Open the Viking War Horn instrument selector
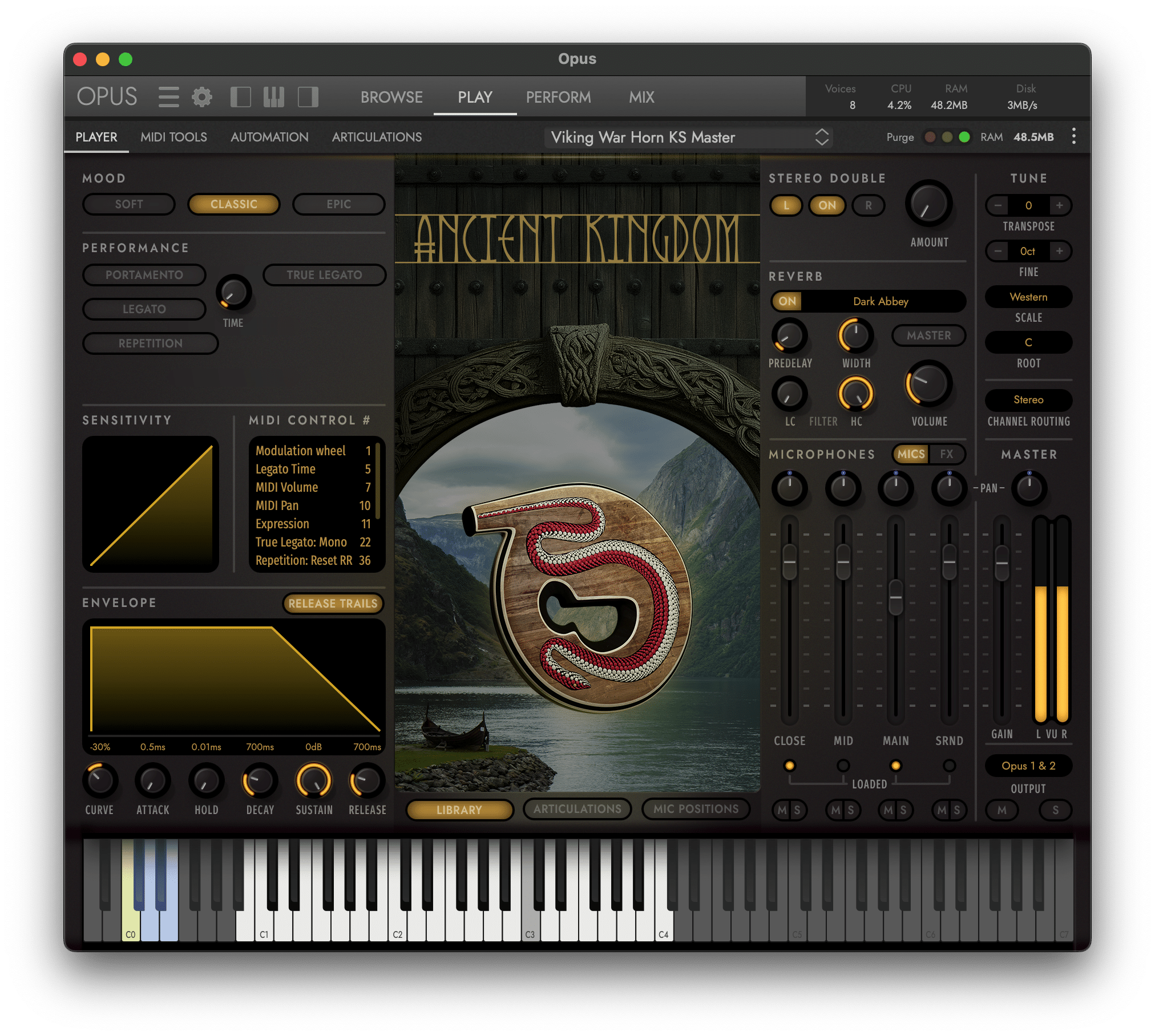The width and height of the screenshot is (1155, 1036). pyautogui.click(x=689, y=137)
